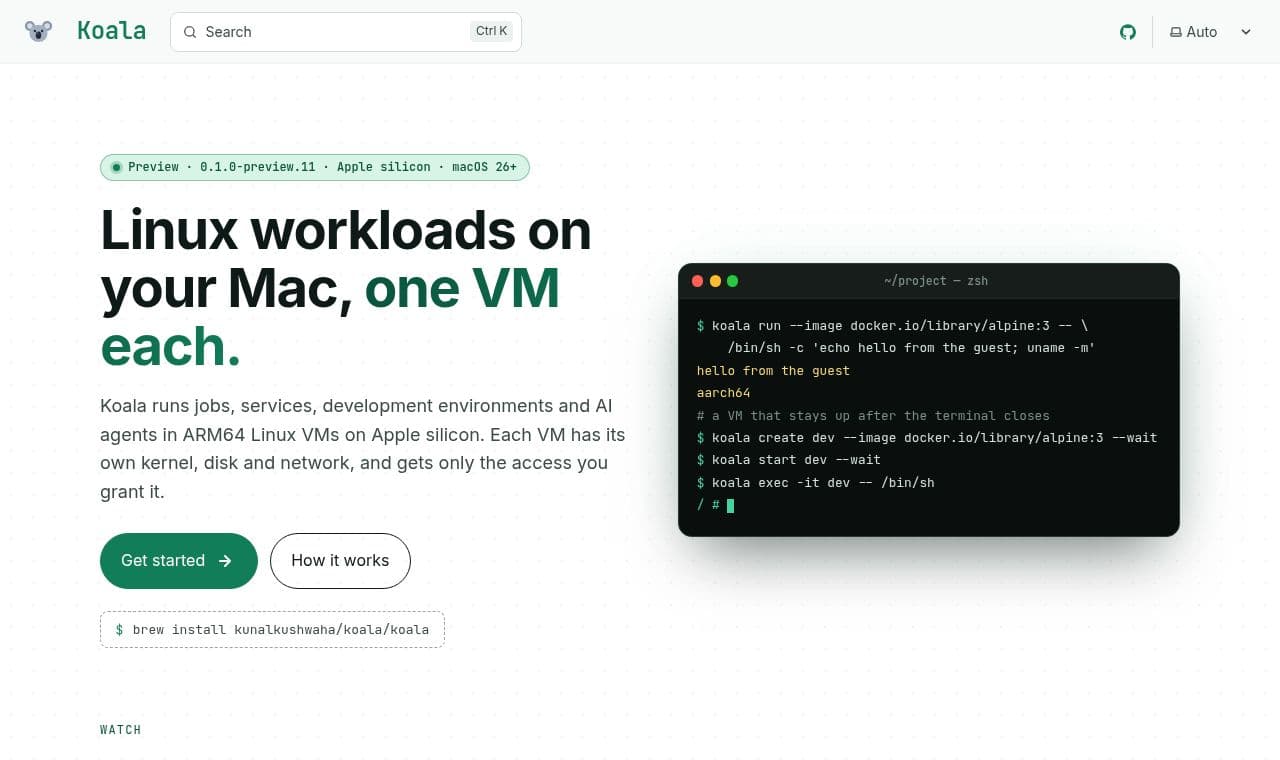Click the koala logo icon

(38, 31)
